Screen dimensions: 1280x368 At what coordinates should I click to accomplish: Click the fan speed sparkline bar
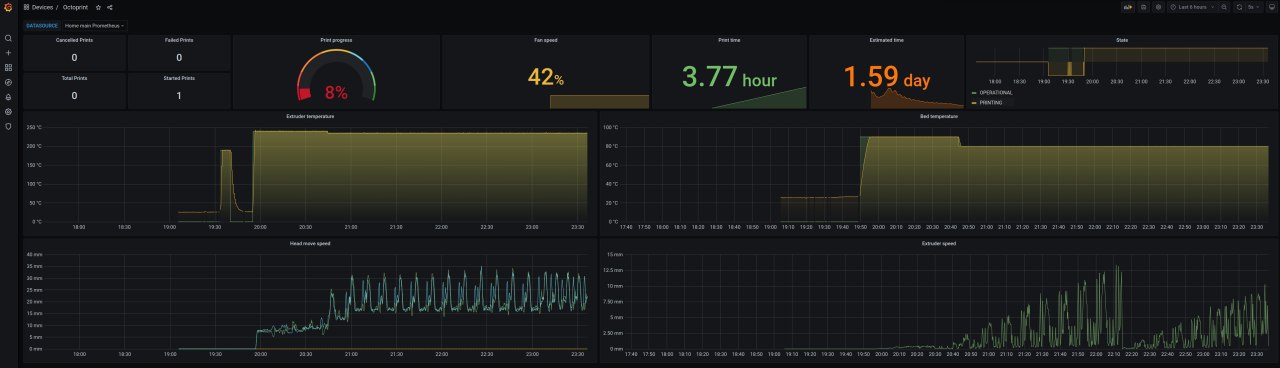tap(599, 101)
